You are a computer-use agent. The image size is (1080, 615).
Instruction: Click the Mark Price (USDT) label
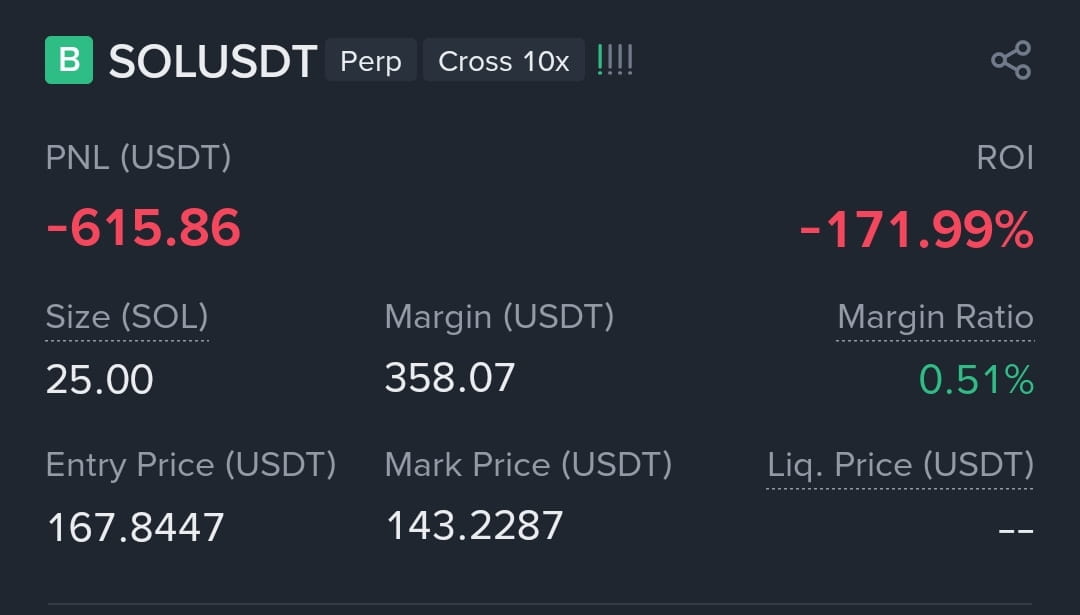(x=528, y=465)
